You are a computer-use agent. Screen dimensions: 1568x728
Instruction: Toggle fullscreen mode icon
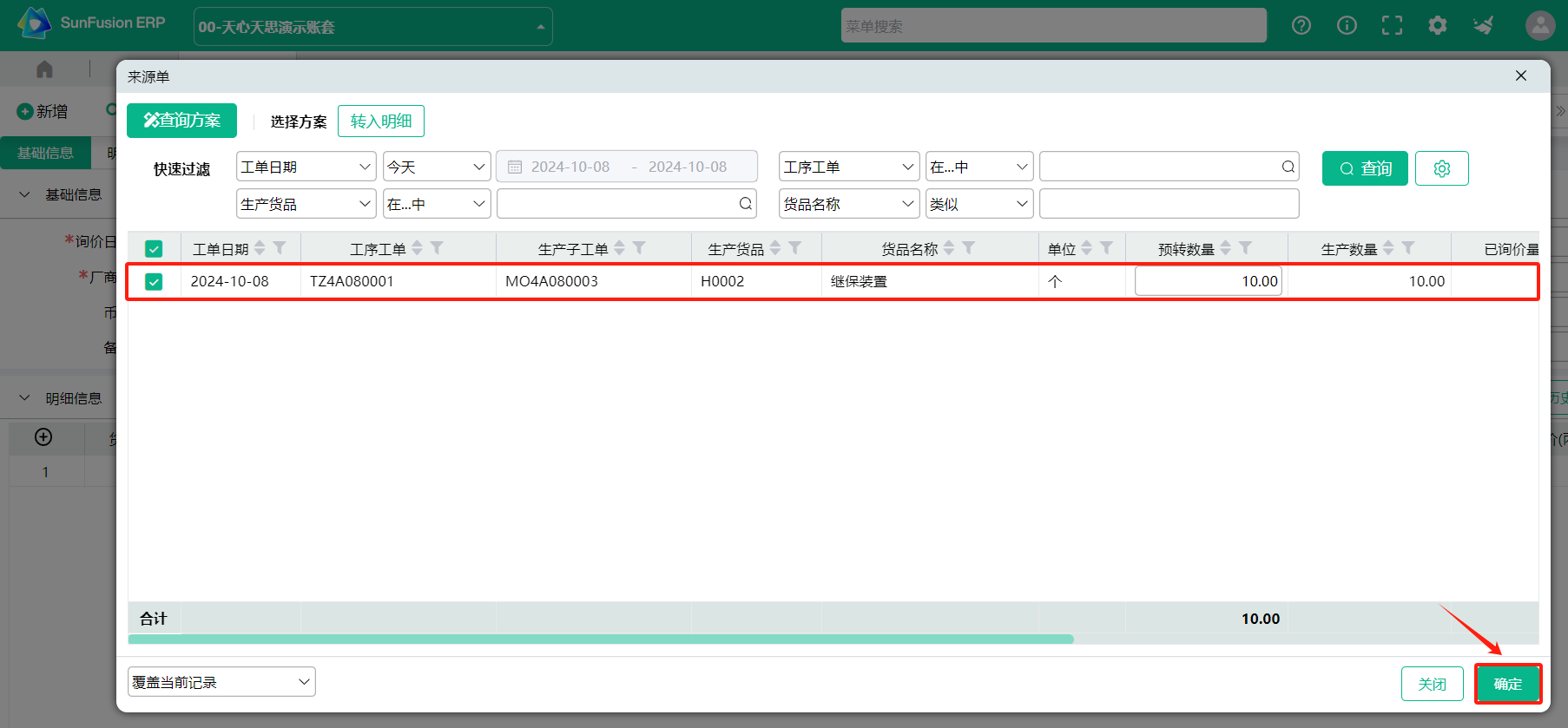[1392, 25]
